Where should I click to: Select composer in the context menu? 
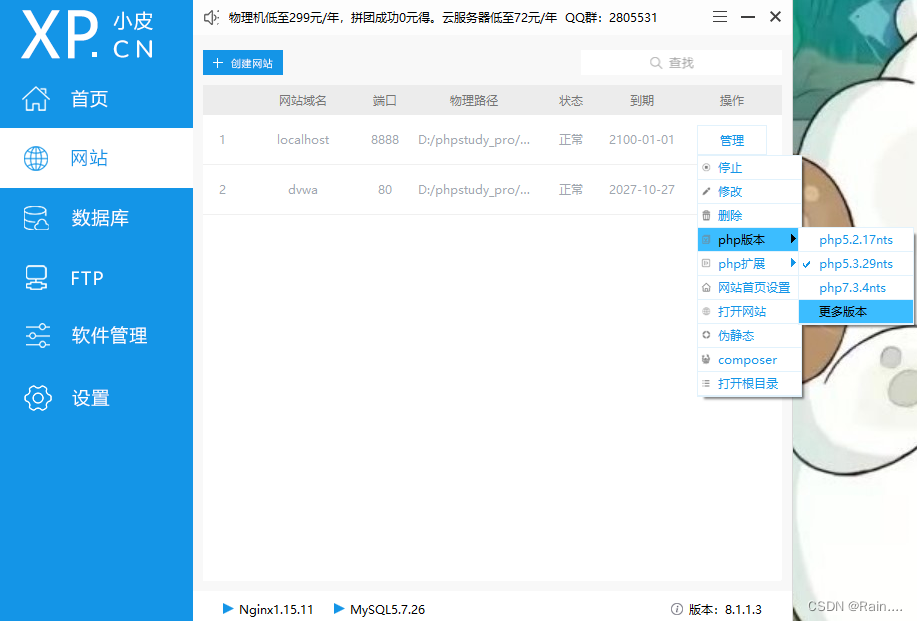(x=743, y=359)
